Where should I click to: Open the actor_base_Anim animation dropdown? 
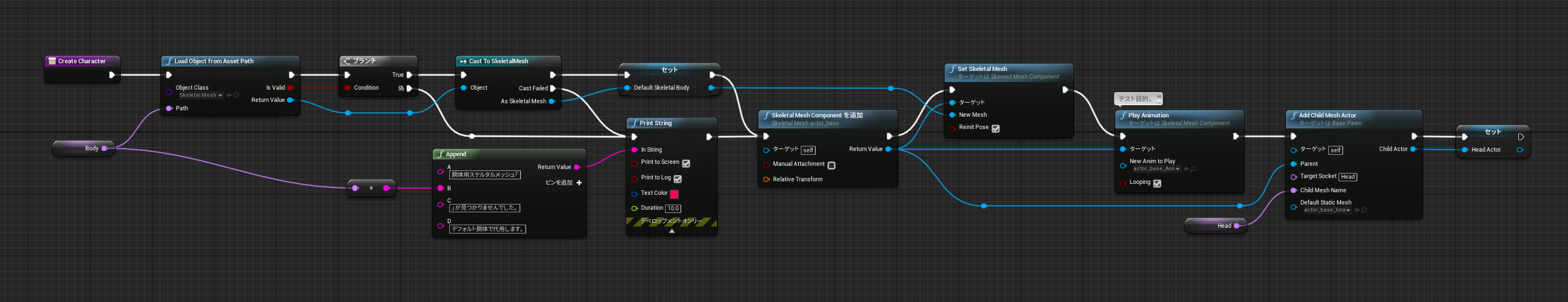point(1156,169)
